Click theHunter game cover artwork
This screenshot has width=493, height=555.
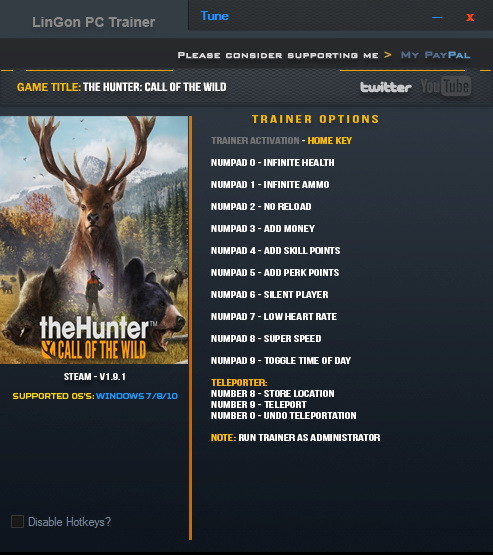94,240
